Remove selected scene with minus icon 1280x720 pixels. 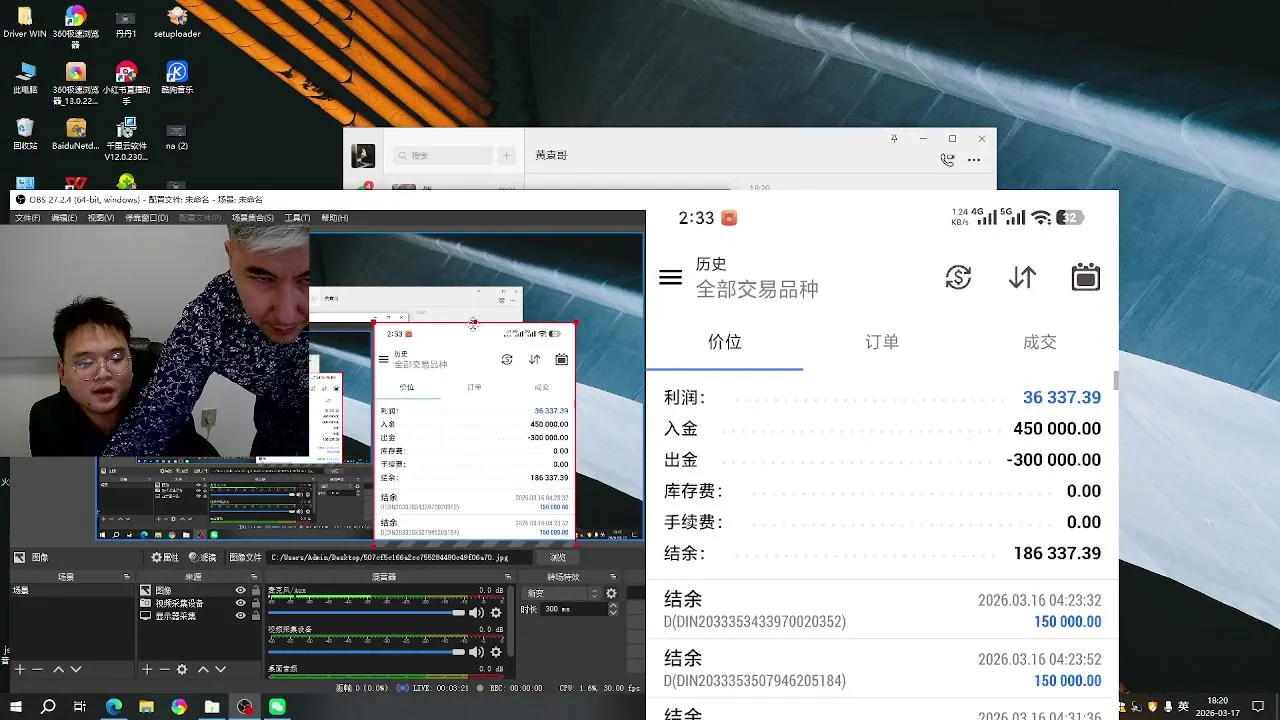[37, 669]
